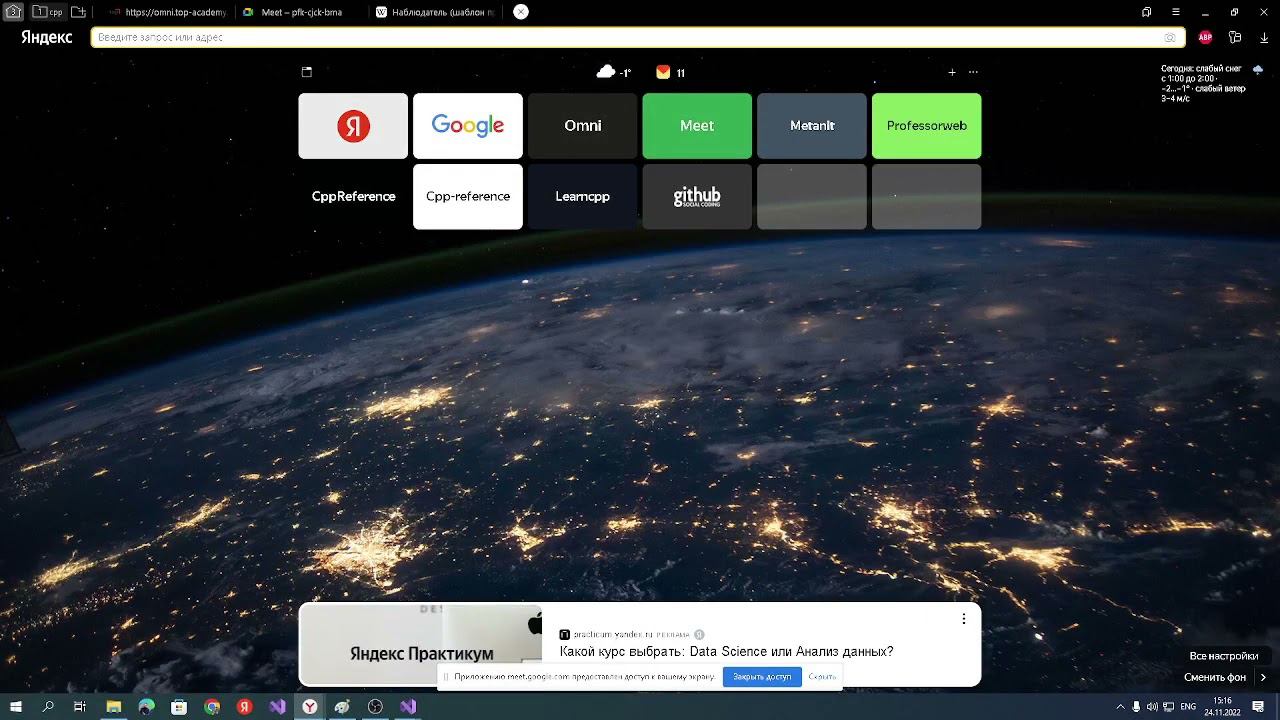Switch to the Наблюдатель tab
Viewport: 1280px width, 720px height.
click(x=436, y=12)
